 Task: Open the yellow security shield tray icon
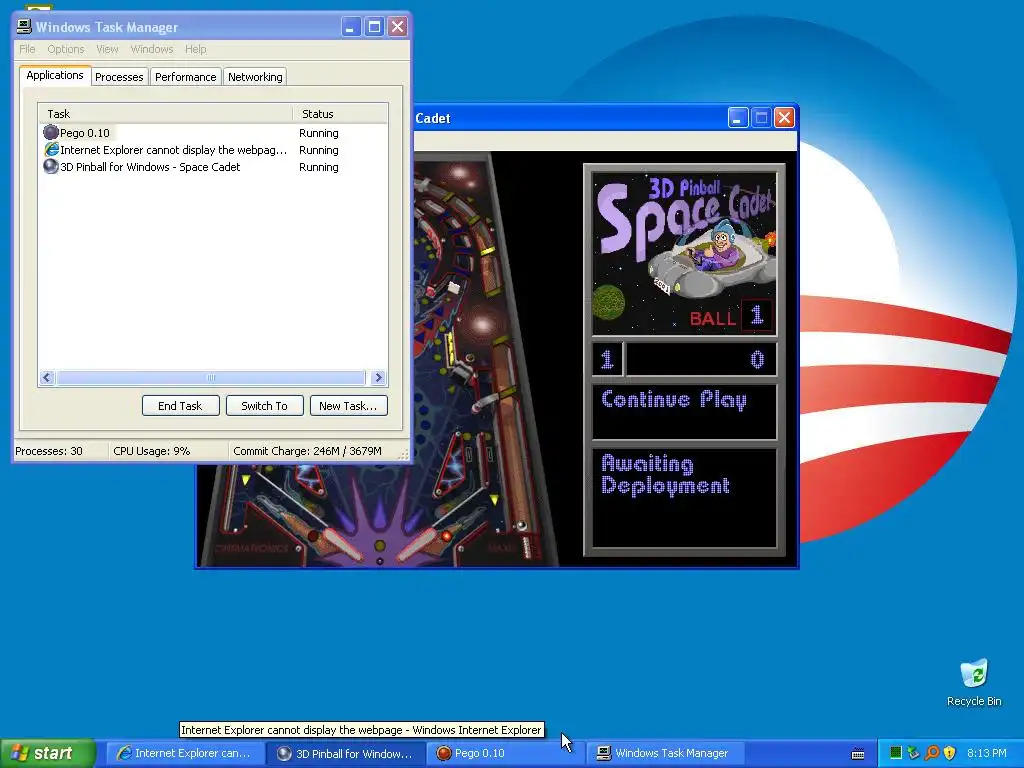tap(950, 753)
